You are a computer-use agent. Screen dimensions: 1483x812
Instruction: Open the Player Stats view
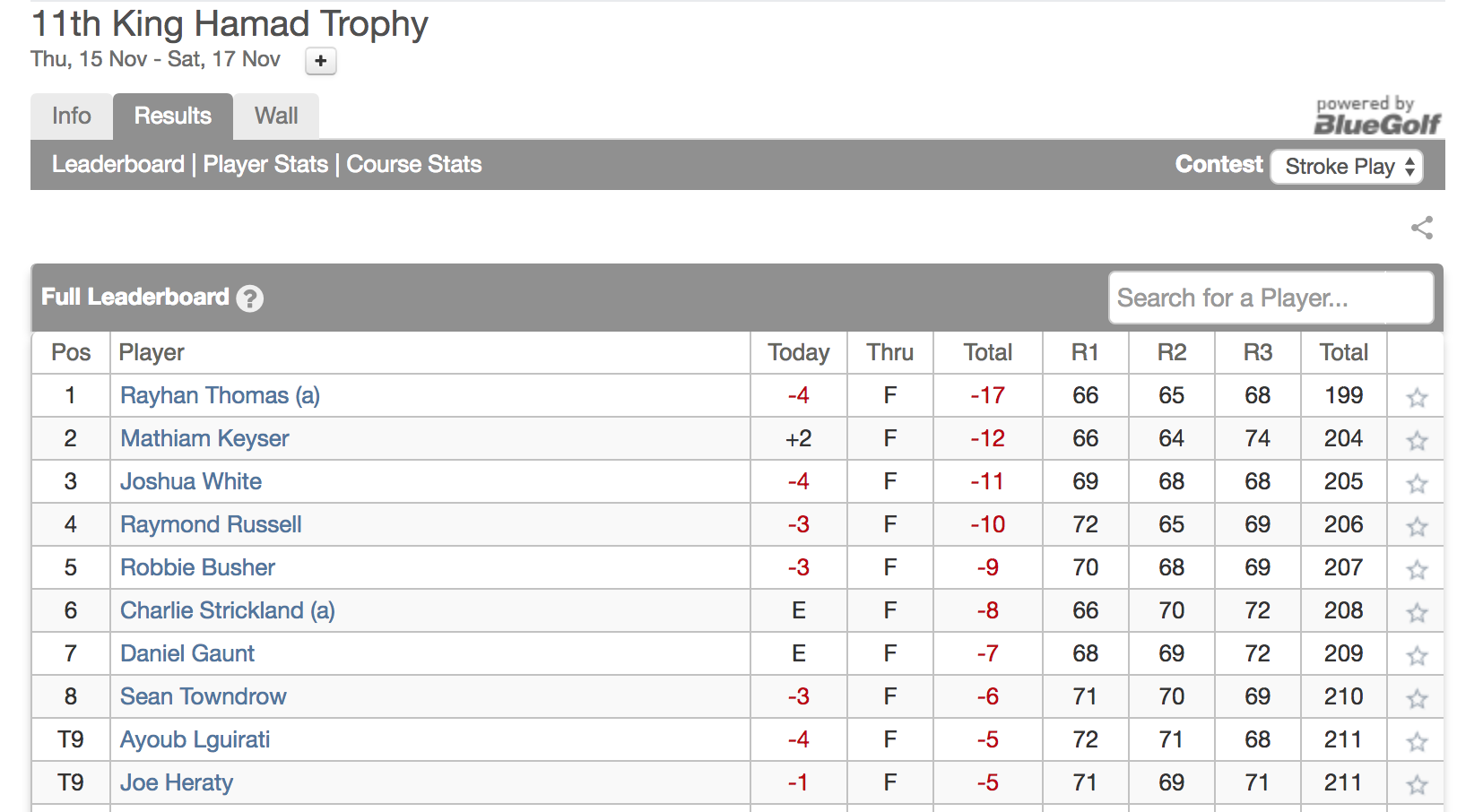tap(265, 164)
